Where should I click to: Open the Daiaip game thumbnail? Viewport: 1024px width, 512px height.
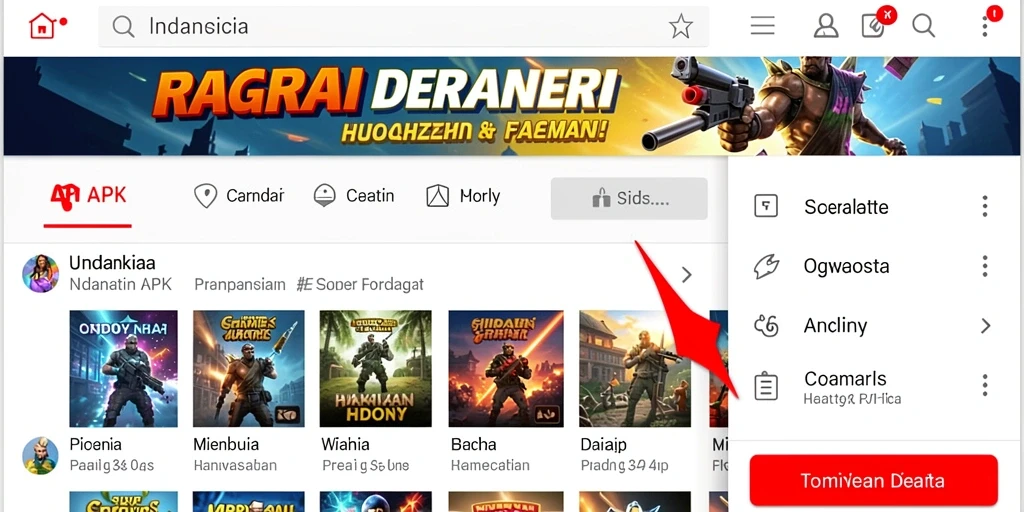[635, 368]
